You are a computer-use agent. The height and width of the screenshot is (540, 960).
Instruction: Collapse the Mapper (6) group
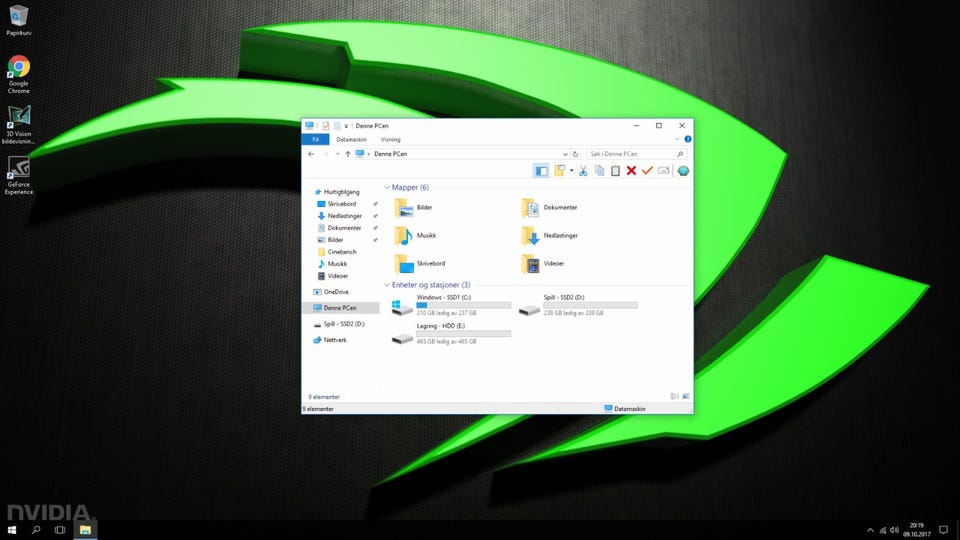click(387, 187)
